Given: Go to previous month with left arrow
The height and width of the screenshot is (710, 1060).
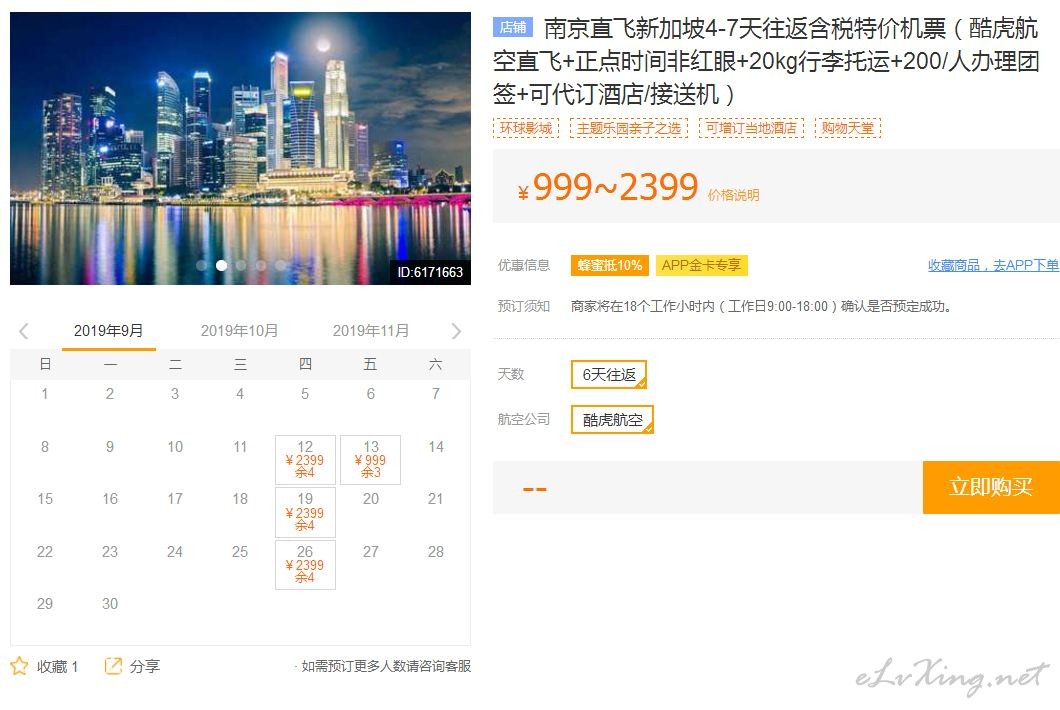Looking at the screenshot, I should coord(24,331).
